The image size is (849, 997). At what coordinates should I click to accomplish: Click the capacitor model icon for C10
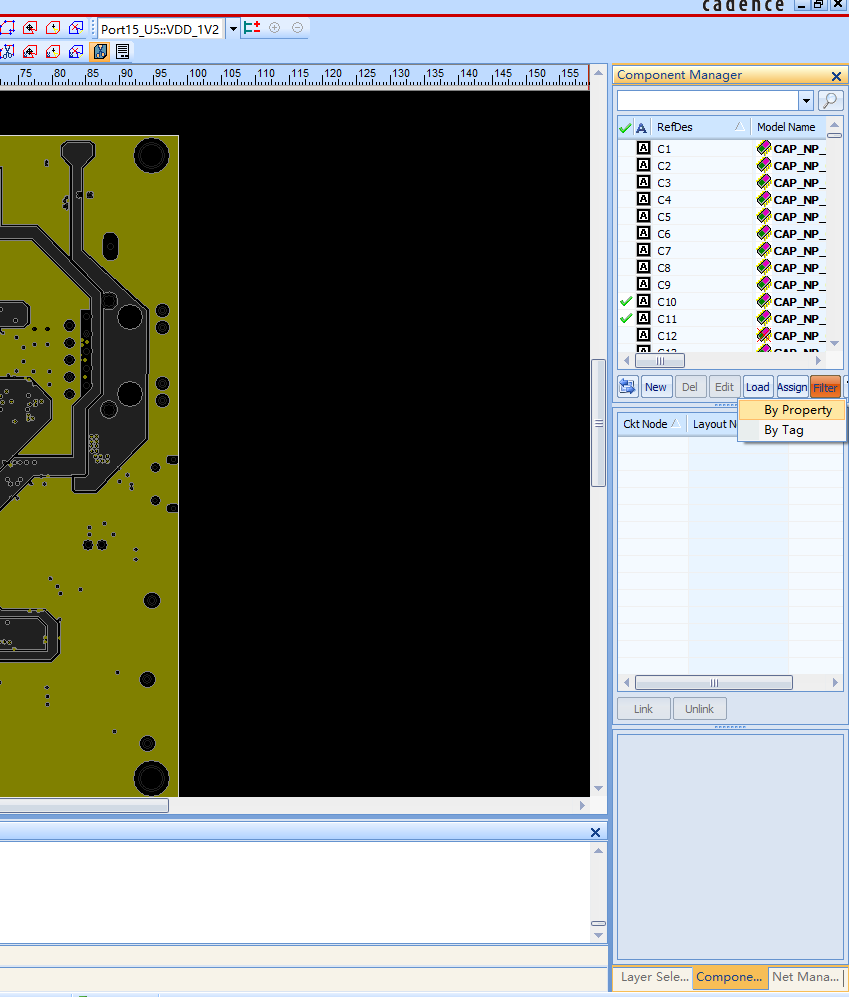pos(764,301)
